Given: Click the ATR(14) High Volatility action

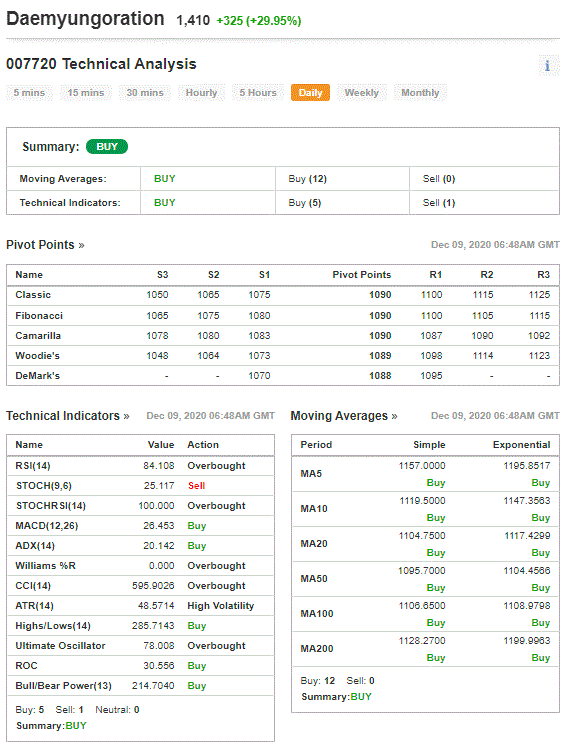Looking at the screenshot, I should 221,606.
